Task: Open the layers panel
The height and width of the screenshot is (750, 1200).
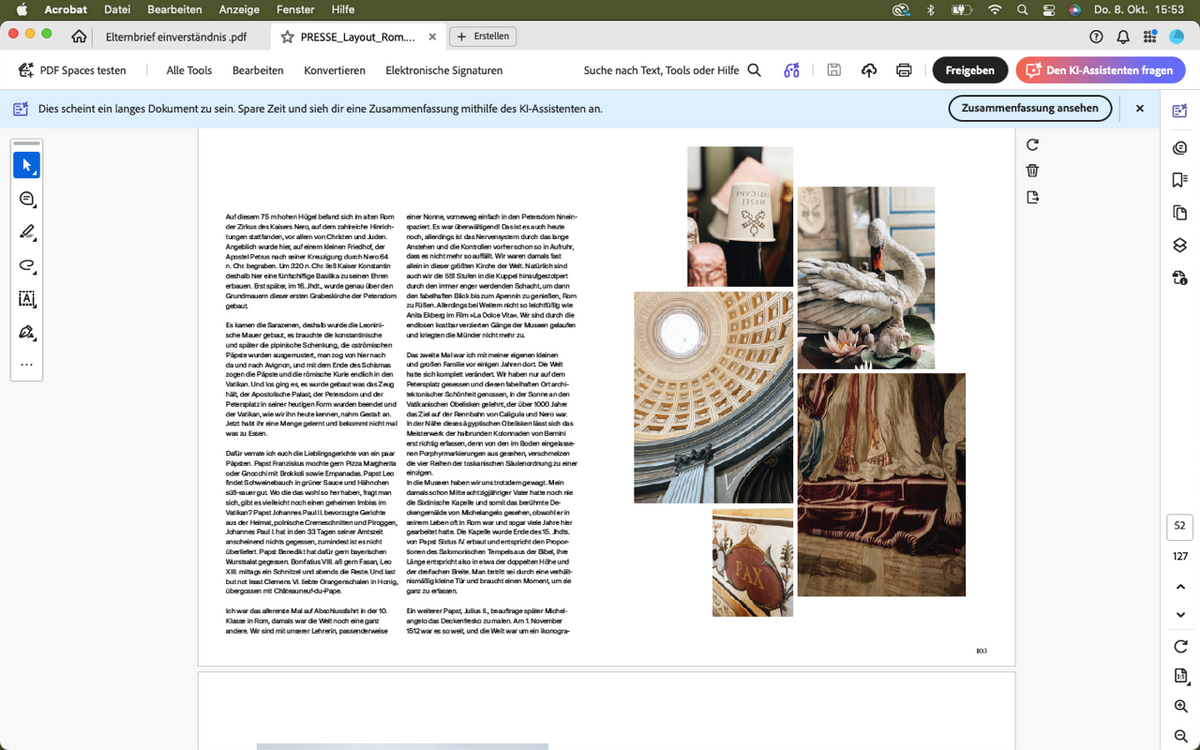Action: click(x=1180, y=244)
